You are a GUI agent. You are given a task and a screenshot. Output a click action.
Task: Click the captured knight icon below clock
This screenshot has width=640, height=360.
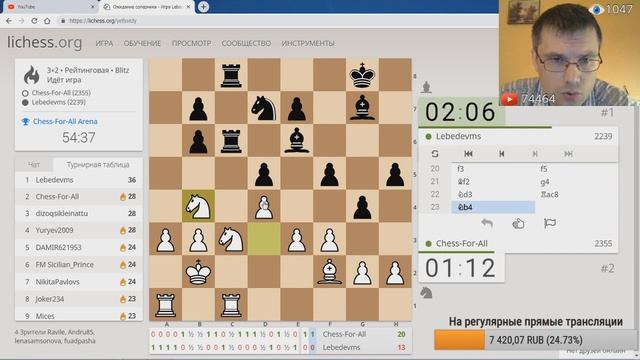[x=426, y=293]
